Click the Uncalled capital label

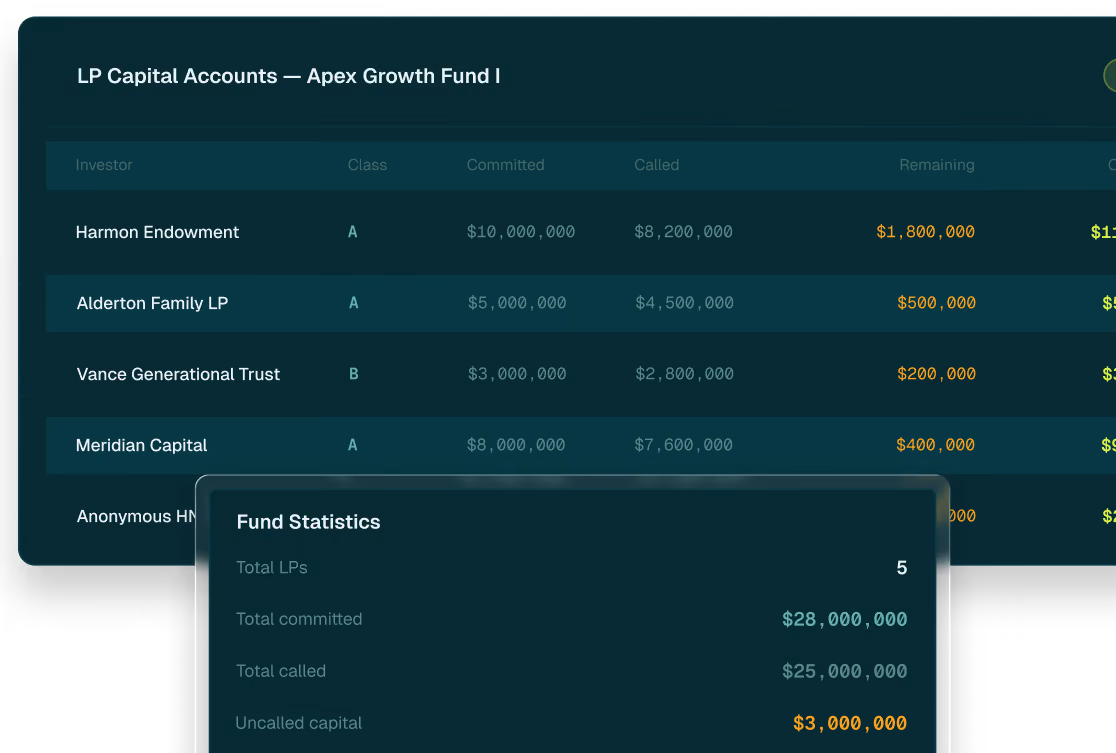point(299,723)
